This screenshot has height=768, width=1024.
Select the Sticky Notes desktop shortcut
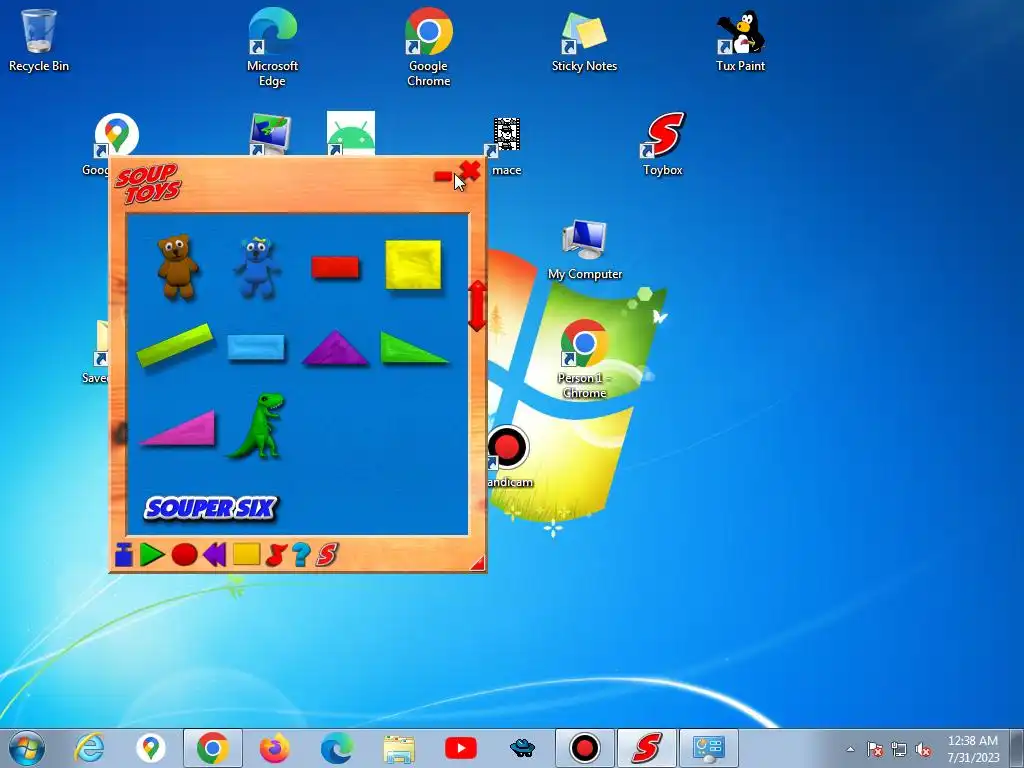click(584, 42)
